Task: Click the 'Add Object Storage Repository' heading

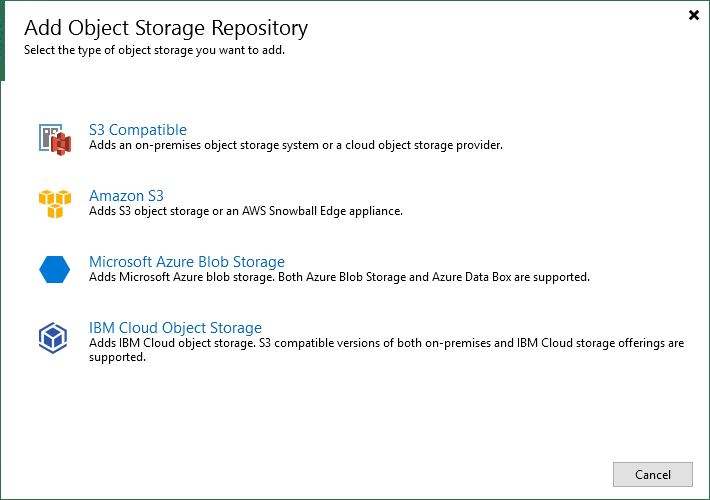Action: click(x=166, y=28)
